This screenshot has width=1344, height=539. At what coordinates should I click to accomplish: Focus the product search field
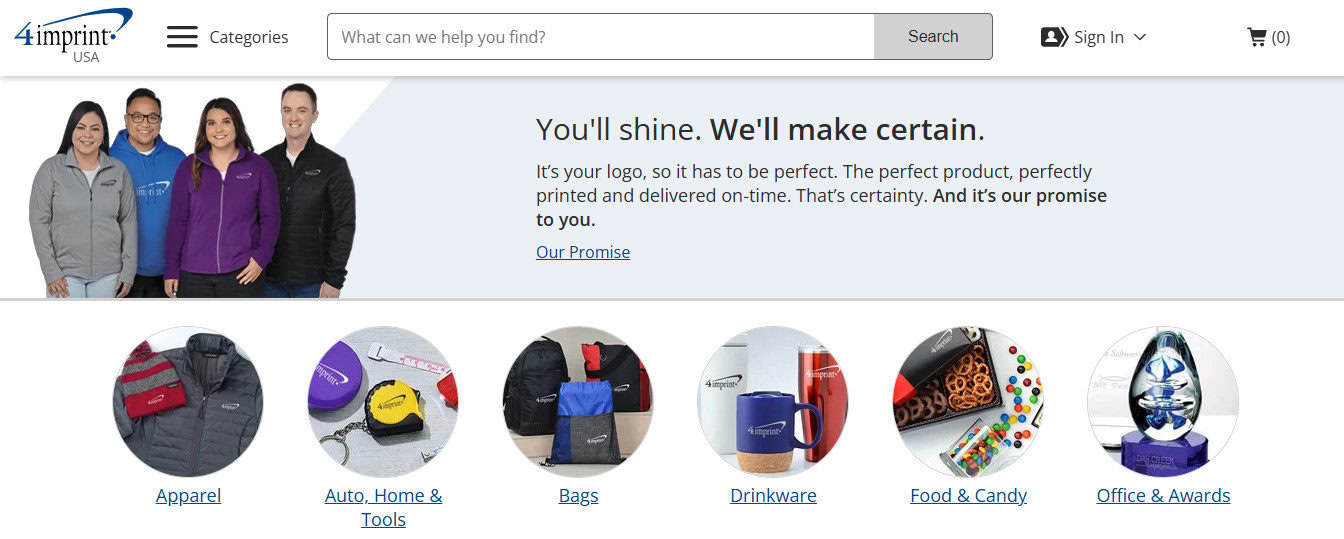pyautogui.click(x=600, y=37)
